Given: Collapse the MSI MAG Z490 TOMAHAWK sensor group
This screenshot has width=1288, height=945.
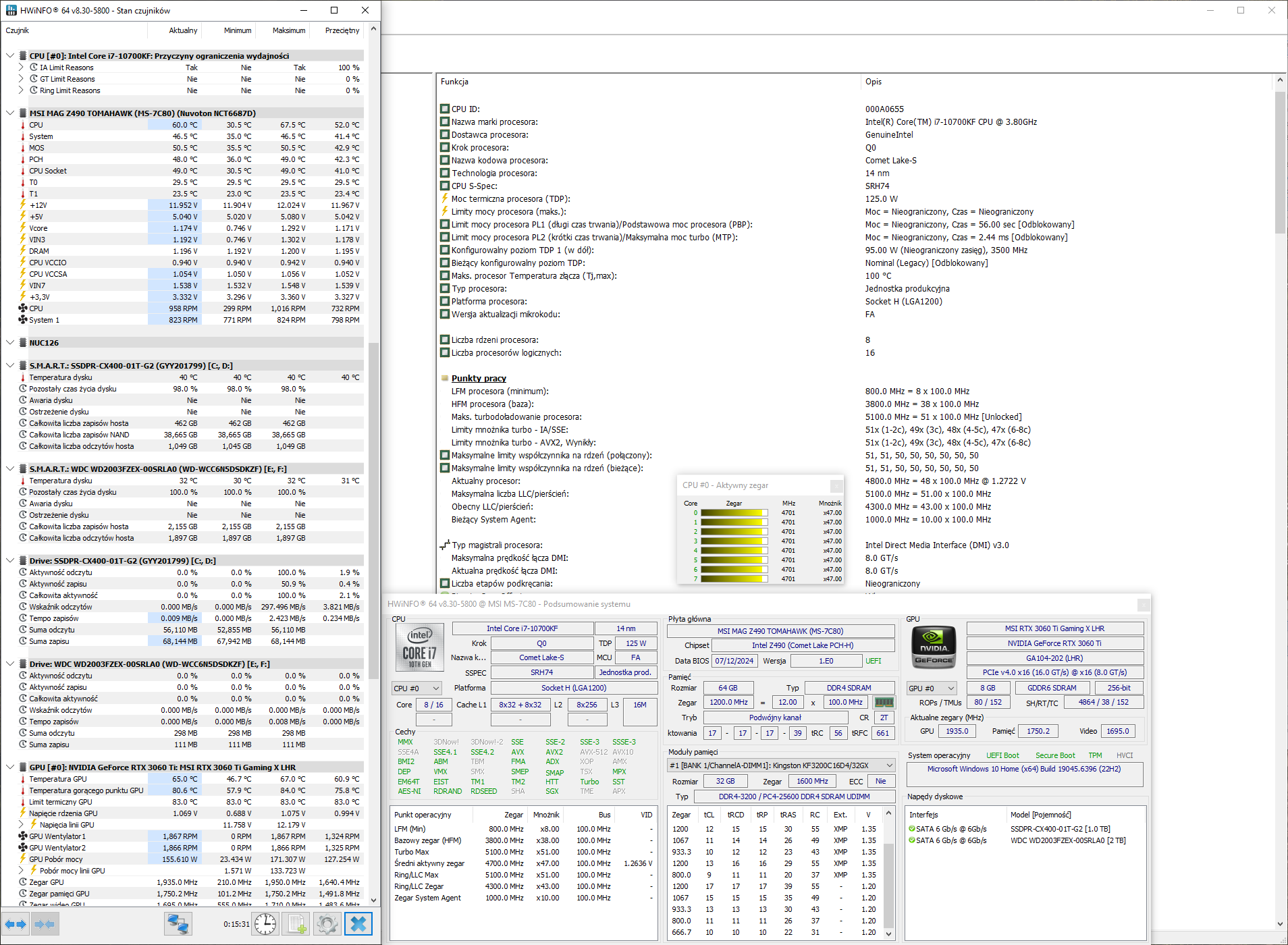Looking at the screenshot, I should point(10,113).
